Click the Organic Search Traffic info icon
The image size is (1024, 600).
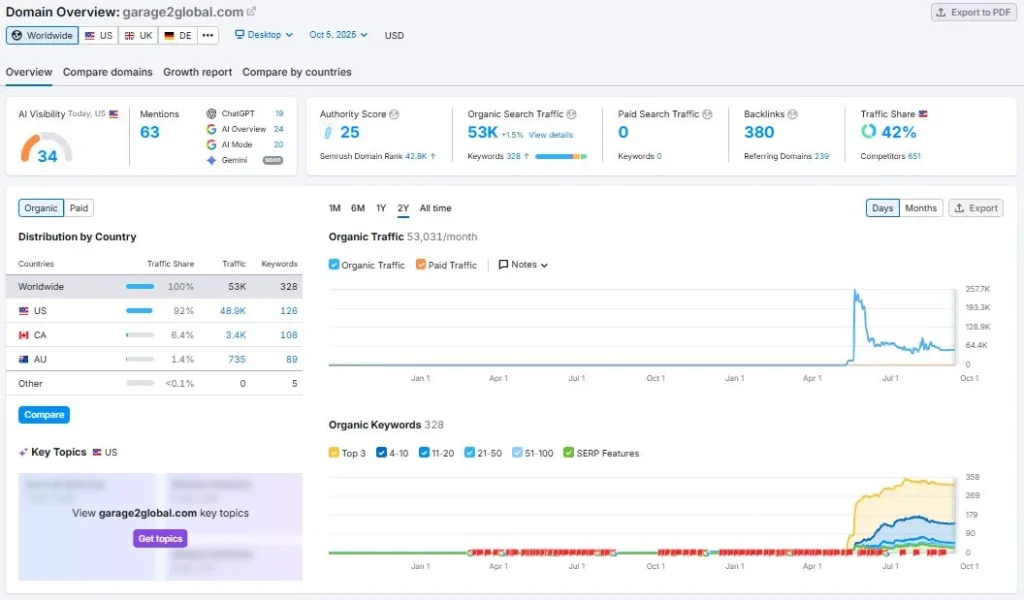(x=571, y=114)
